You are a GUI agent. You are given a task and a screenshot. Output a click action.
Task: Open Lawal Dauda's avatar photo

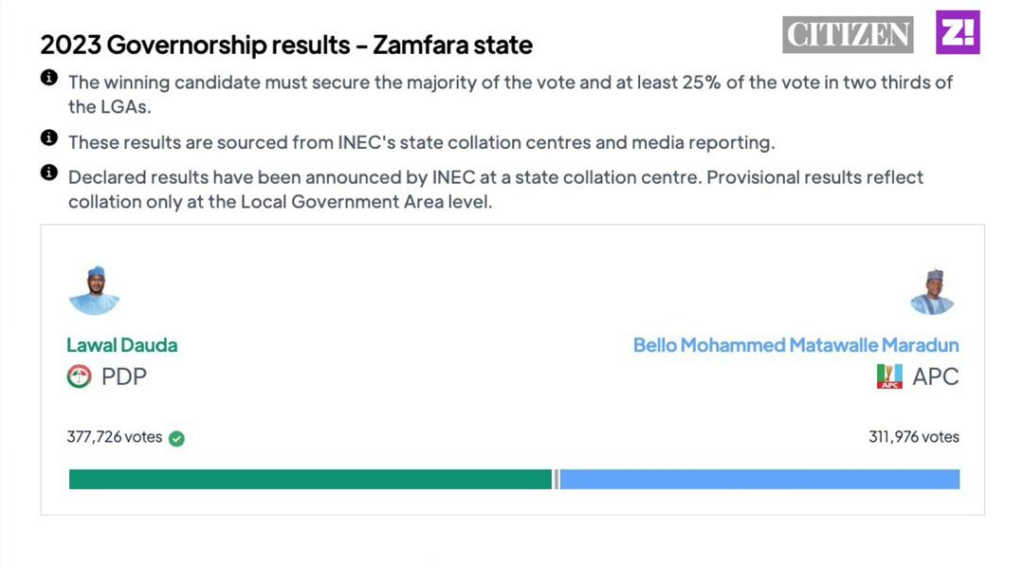[x=94, y=291]
